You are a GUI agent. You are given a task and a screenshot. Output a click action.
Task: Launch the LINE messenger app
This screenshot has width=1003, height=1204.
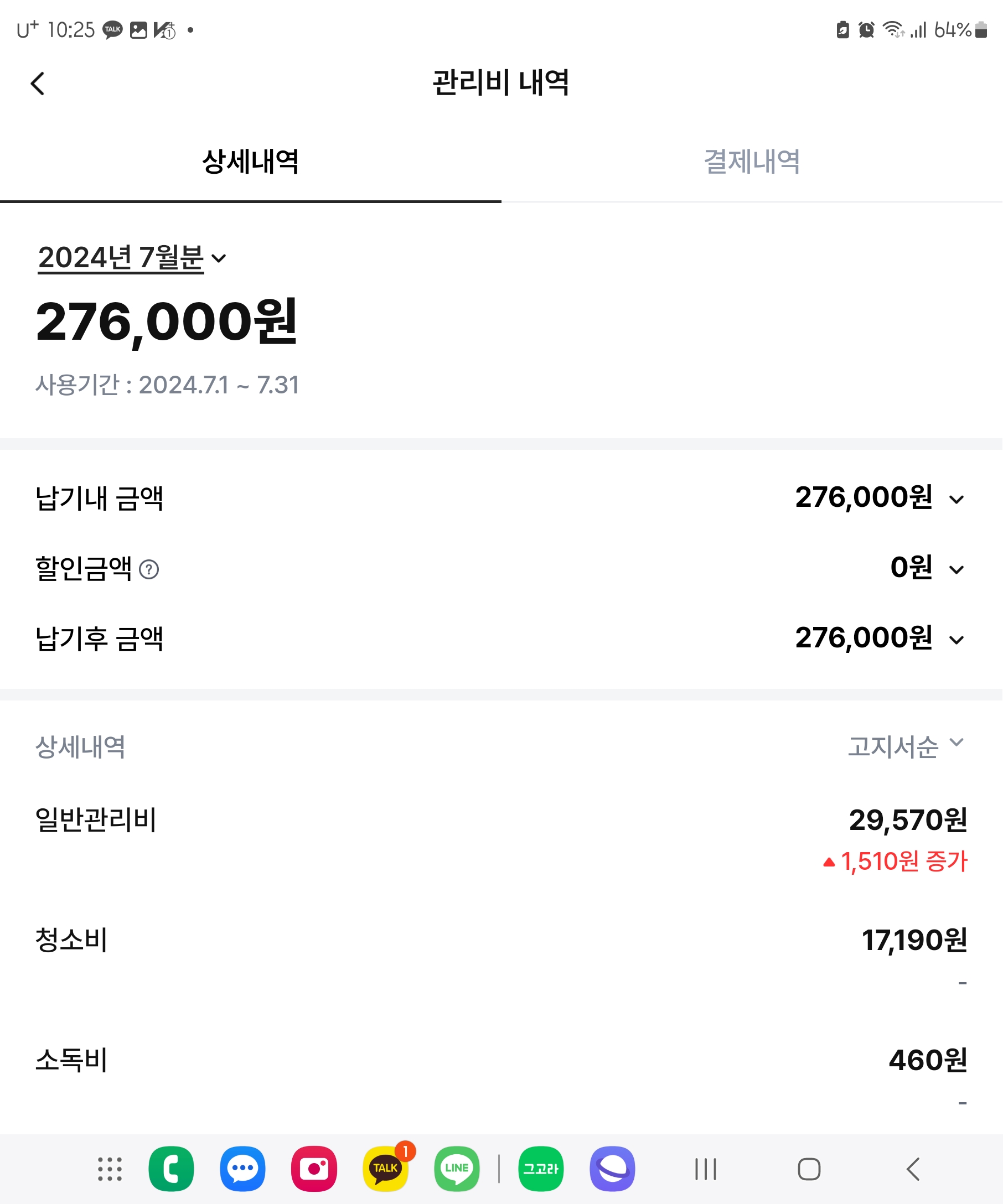coord(457,1169)
